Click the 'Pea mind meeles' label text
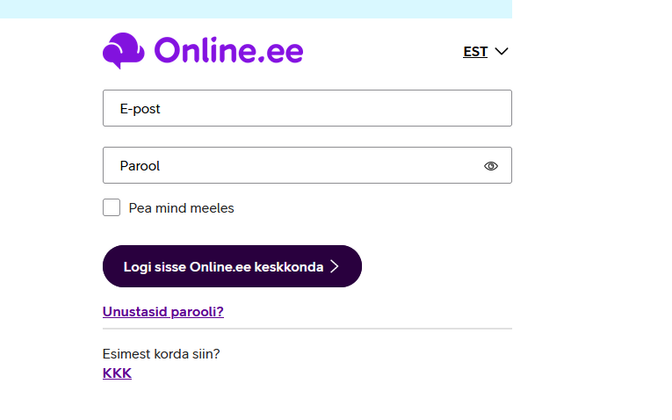The image size is (672, 420). pos(181,208)
